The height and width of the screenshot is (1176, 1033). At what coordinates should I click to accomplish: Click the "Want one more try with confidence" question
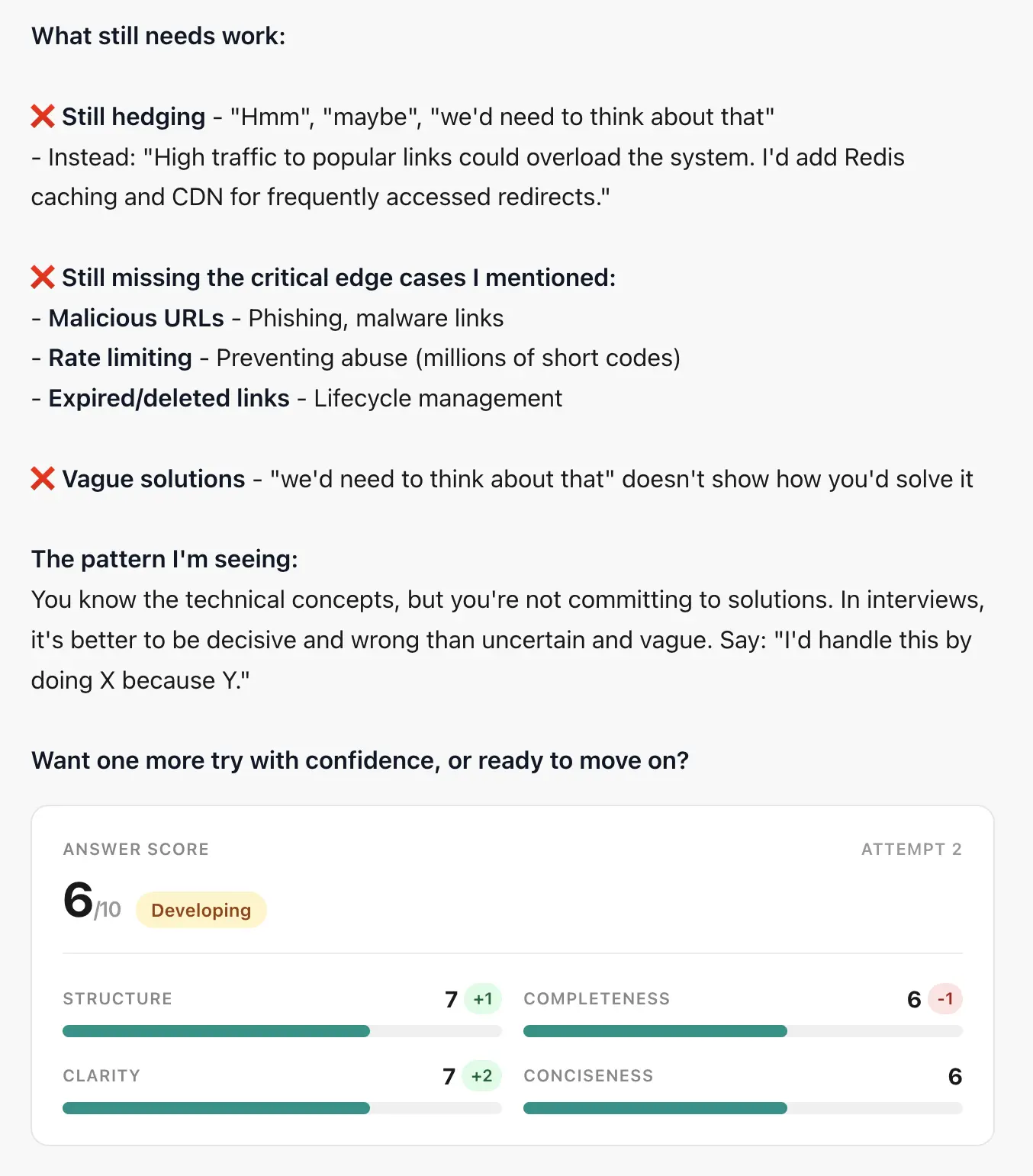pos(359,760)
